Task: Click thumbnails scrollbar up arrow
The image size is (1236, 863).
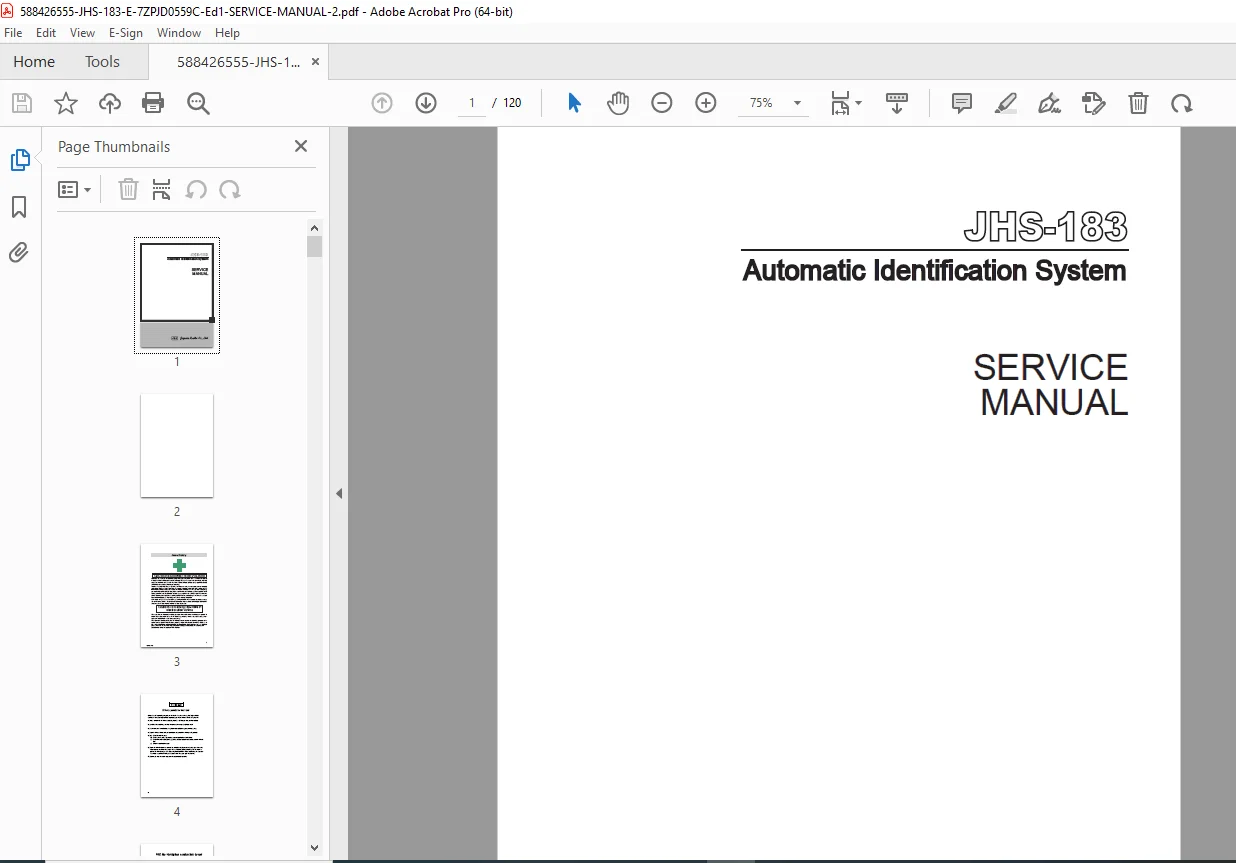Action: coord(315,228)
